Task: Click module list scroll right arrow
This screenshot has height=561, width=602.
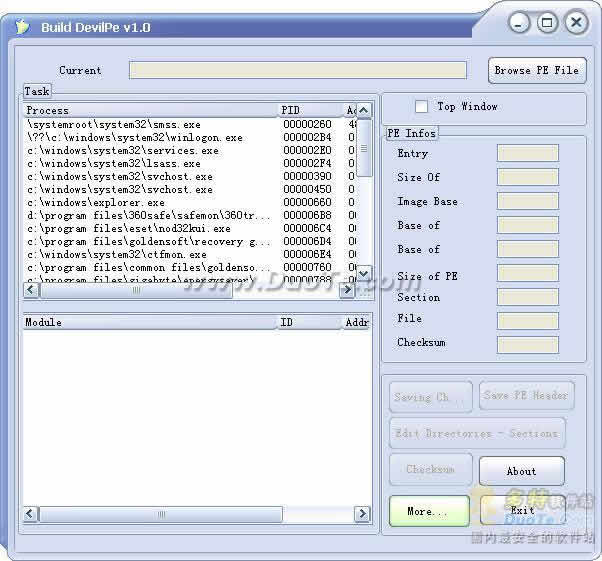Action: pos(362,513)
